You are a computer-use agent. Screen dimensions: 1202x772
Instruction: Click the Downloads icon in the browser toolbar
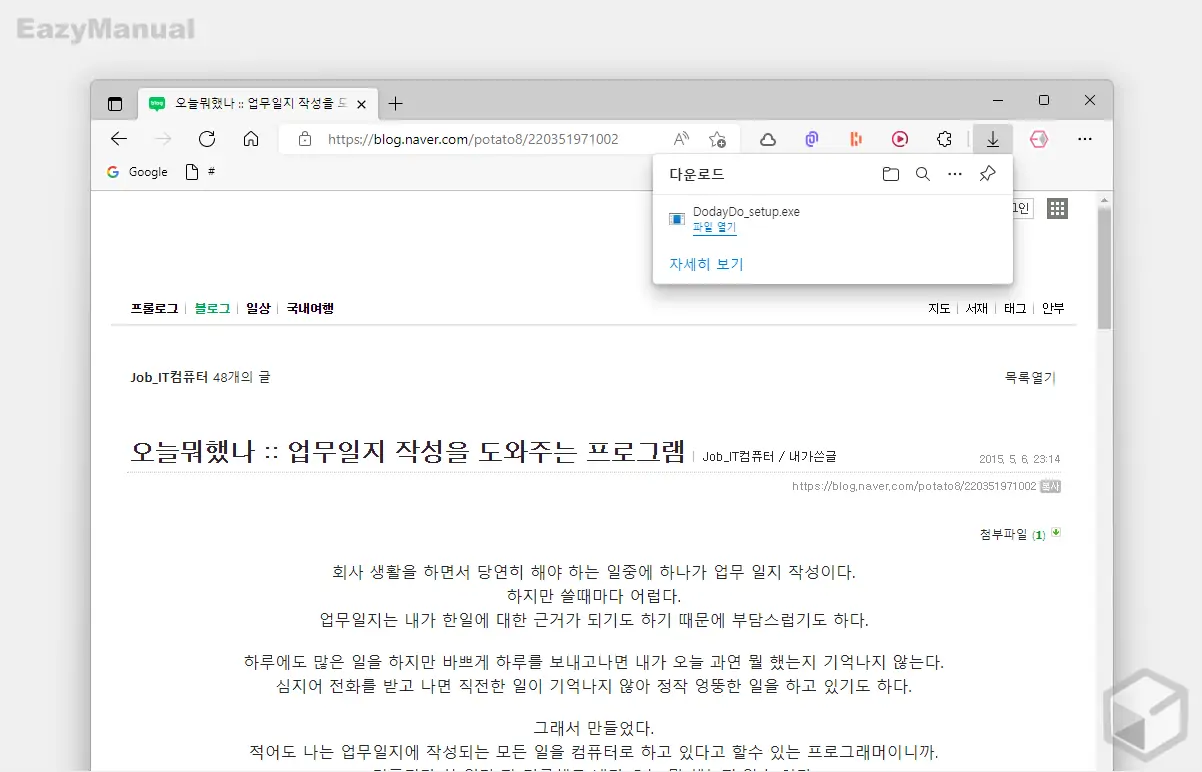pos(993,139)
